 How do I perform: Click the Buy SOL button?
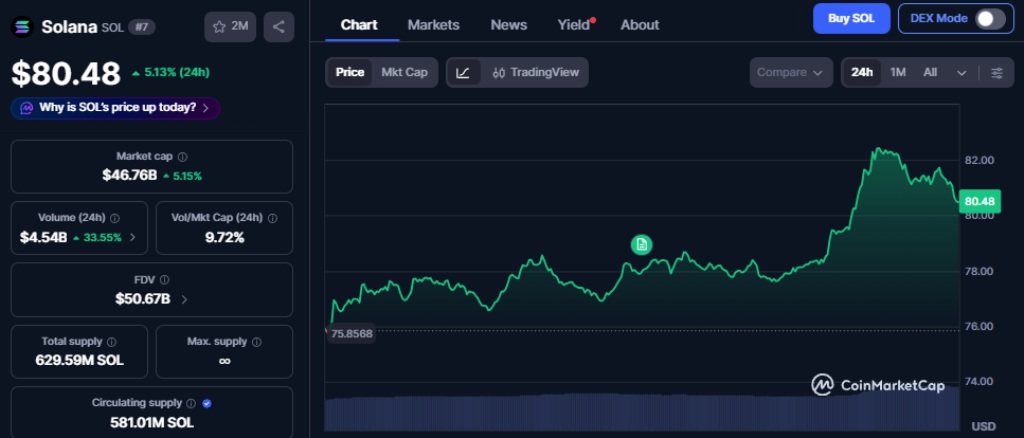coord(852,18)
